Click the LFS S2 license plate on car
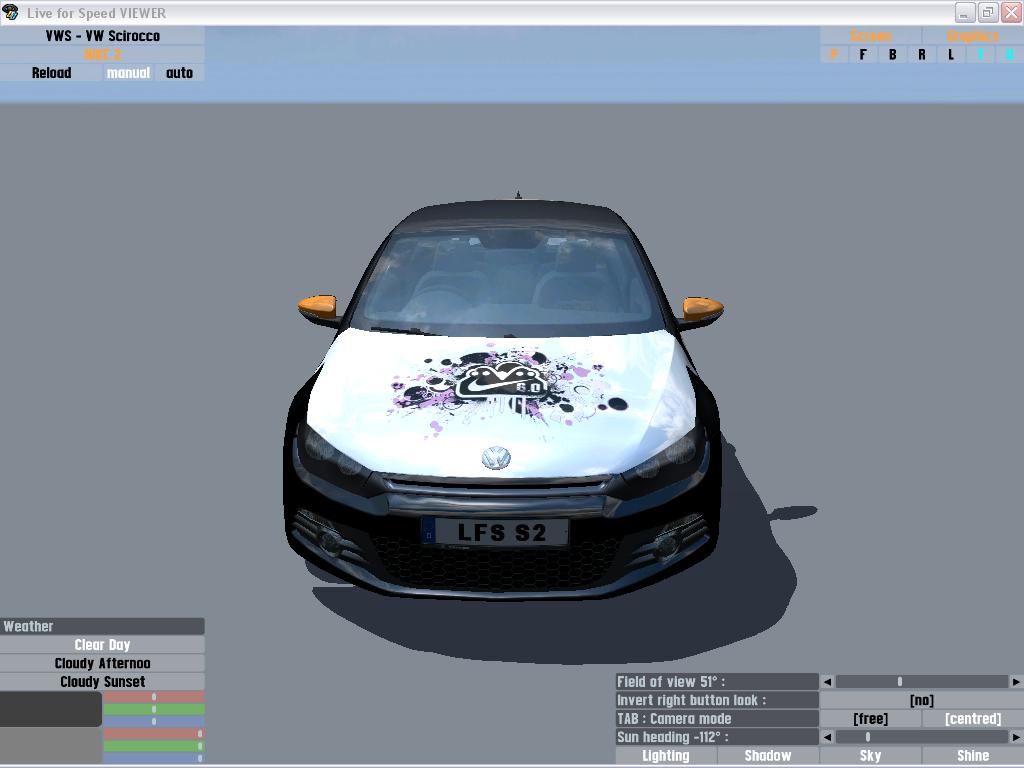Viewport: 1024px width, 768px height. (495, 532)
